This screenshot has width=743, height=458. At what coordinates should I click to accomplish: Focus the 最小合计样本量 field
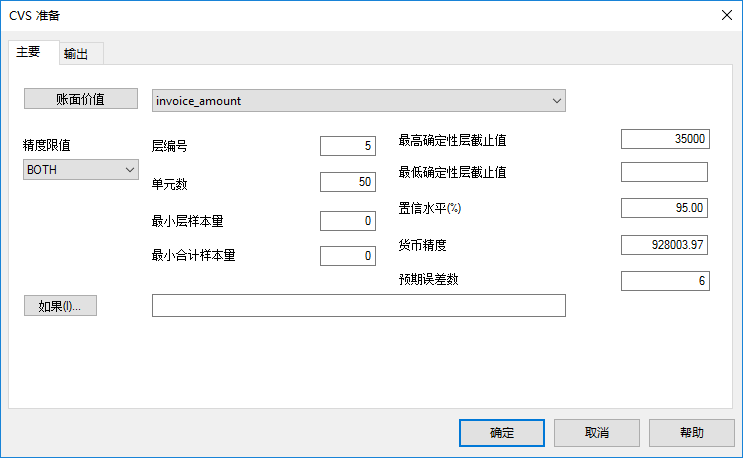(x=348, y=255)
